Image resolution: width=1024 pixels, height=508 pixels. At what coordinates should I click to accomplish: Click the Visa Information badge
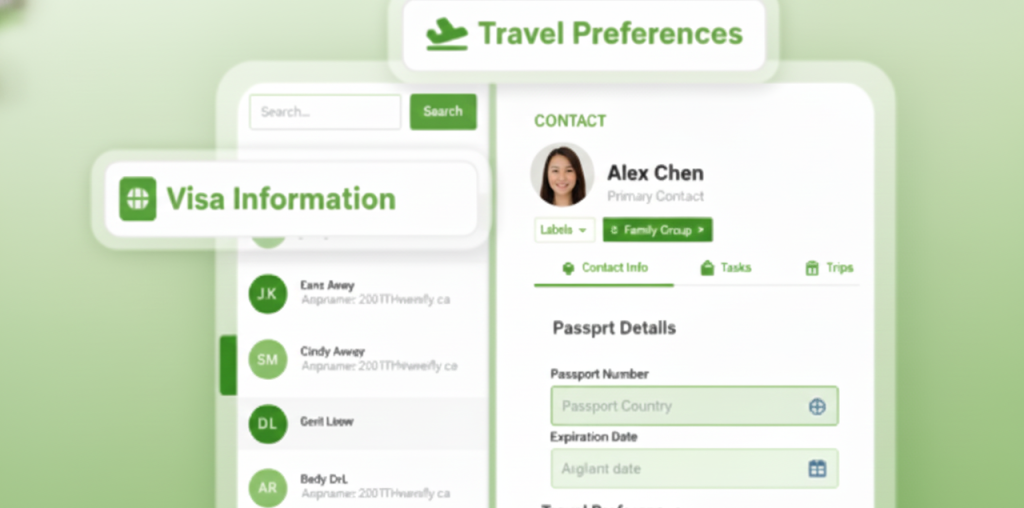(x=291, y=199)
